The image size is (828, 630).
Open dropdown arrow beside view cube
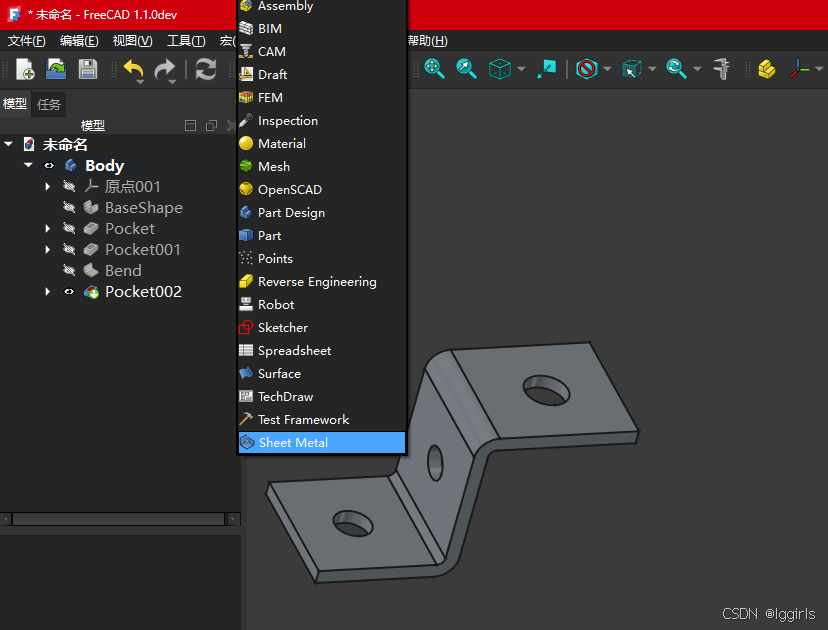[521, 69]
